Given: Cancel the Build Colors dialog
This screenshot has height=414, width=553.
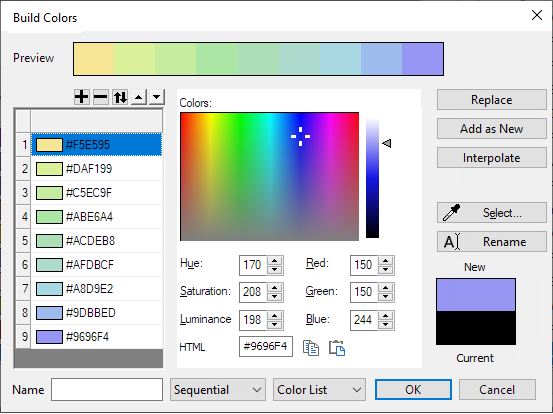Looking at the screenshot, I should click(497, 390).
